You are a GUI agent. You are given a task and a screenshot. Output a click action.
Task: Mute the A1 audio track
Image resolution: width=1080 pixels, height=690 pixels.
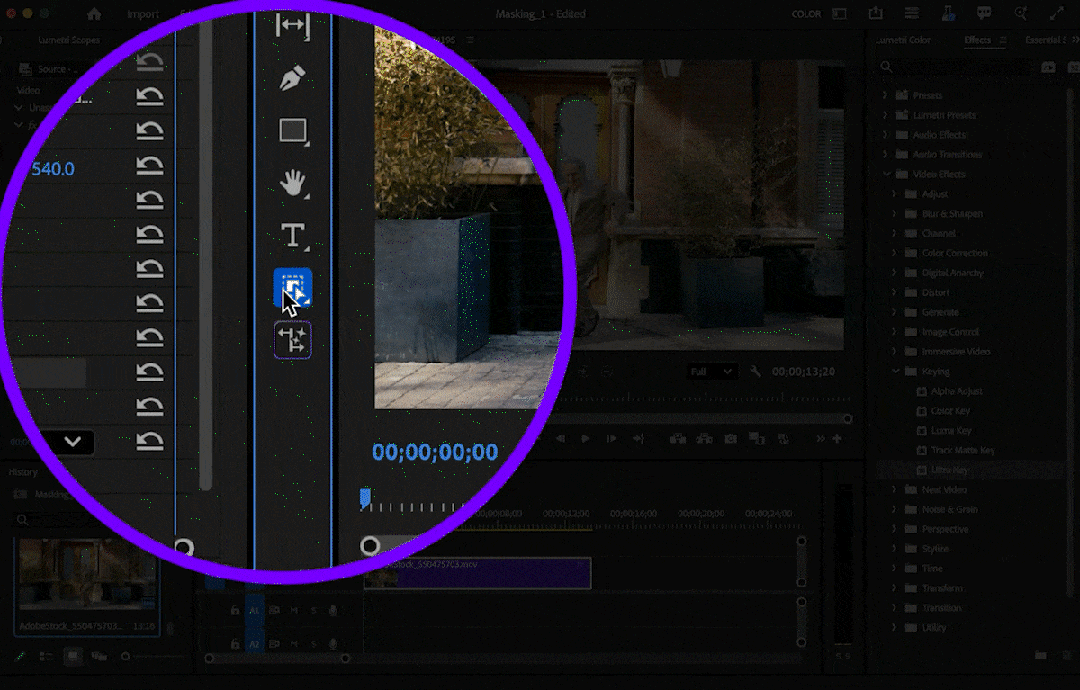pyautogui.click(x=295, y=610)
